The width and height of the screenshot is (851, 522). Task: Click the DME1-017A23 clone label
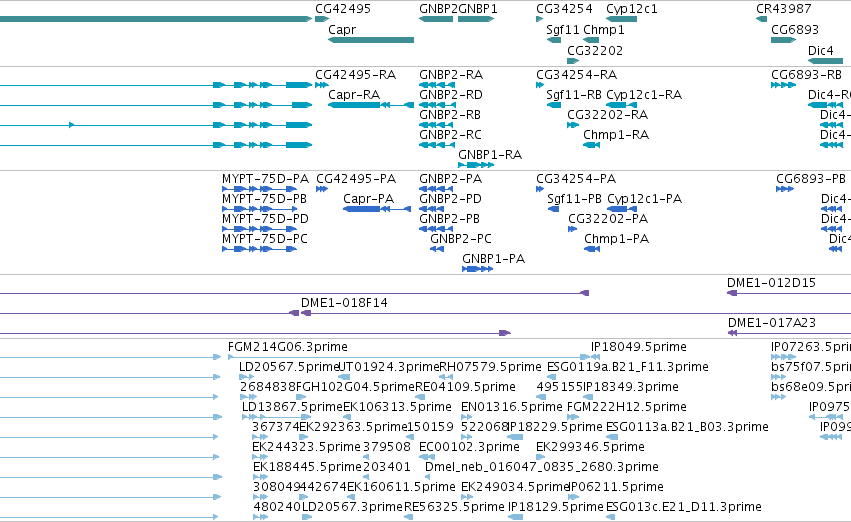772,323
